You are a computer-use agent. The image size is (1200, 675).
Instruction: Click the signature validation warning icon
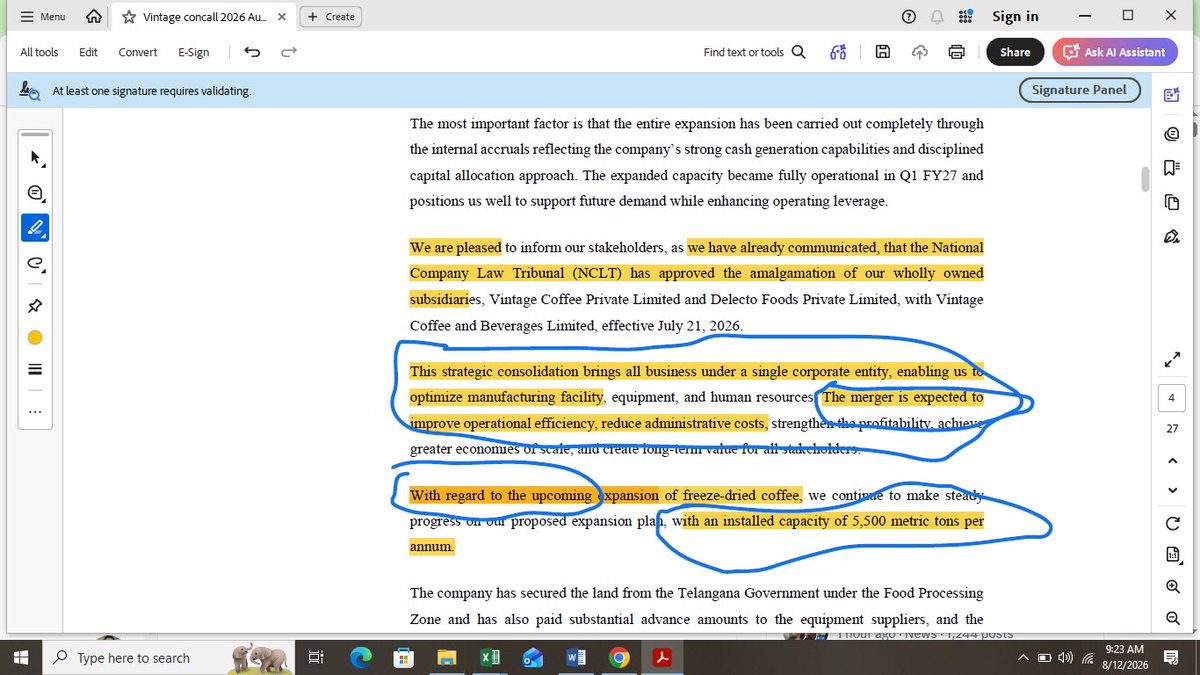tap(30, 90)
